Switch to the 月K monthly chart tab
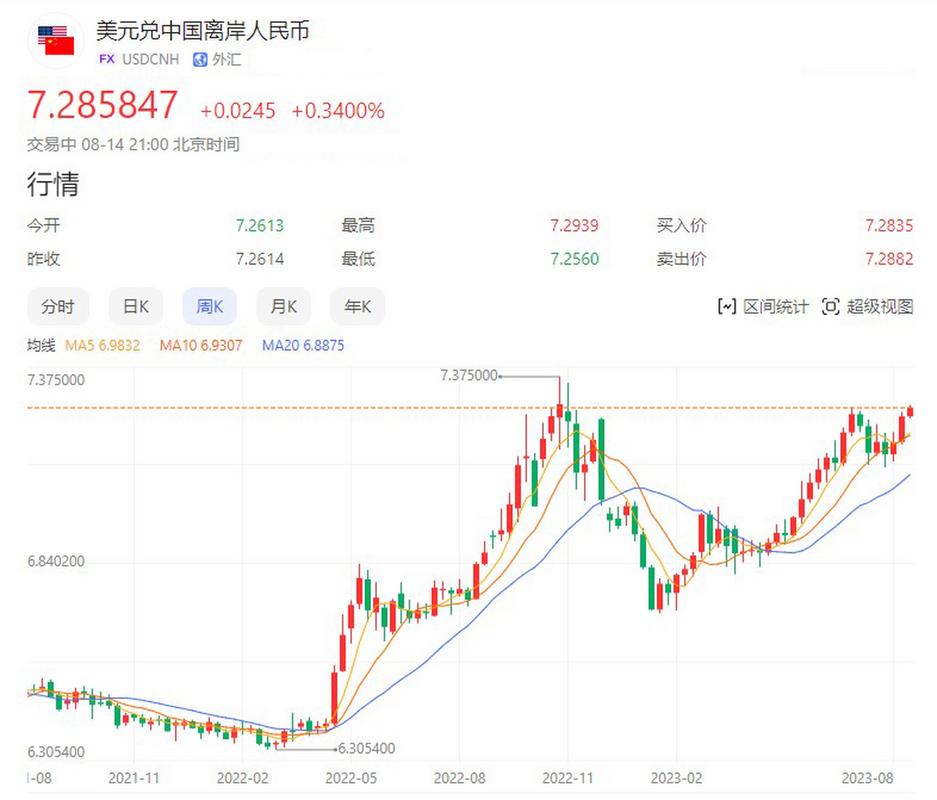937x800 pixels. click(284, 306)
